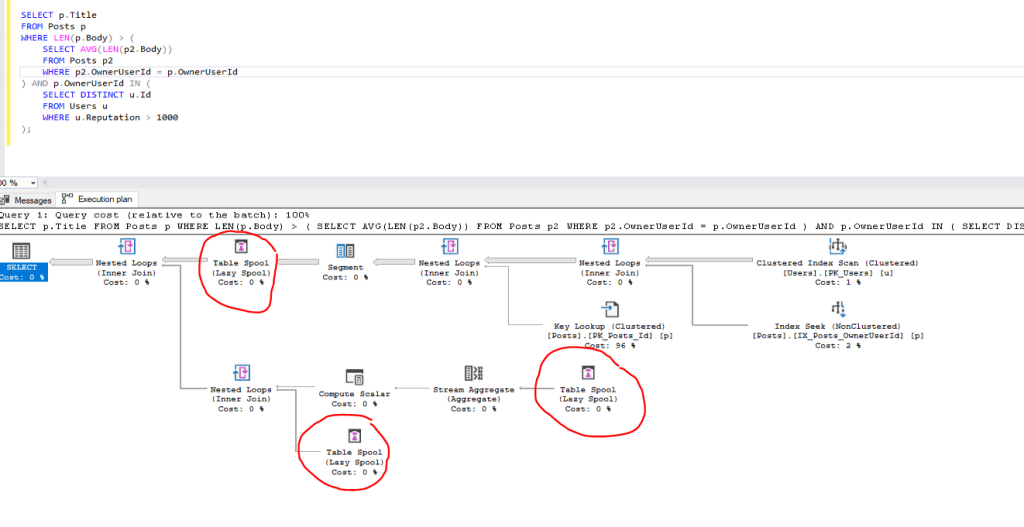Click the SELECT operator node icon
The image size is (1024, 527).
(x=20, y=251)
